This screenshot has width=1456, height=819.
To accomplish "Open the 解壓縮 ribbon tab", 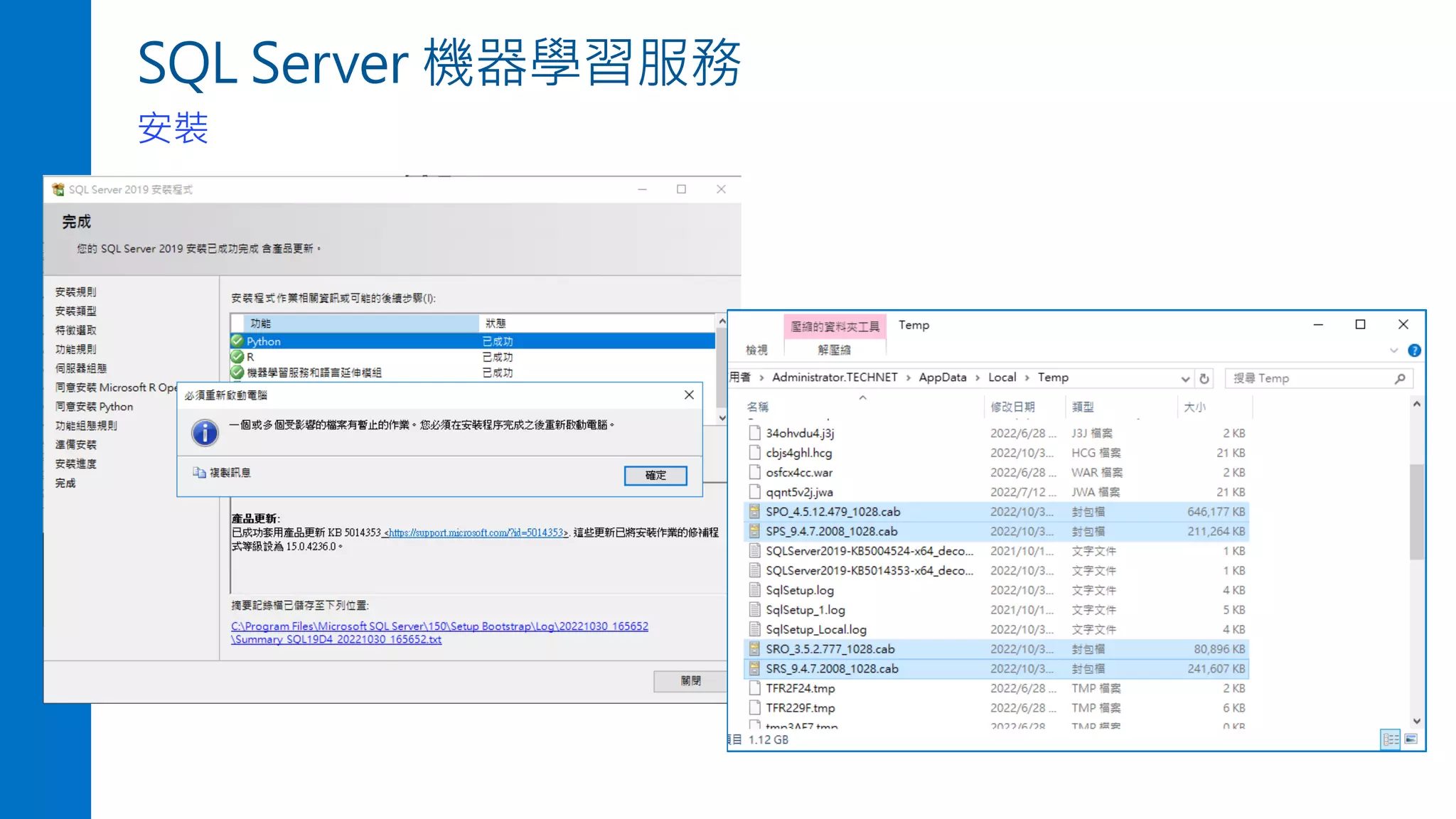I will pyautogui.click(x=834, y=350).
